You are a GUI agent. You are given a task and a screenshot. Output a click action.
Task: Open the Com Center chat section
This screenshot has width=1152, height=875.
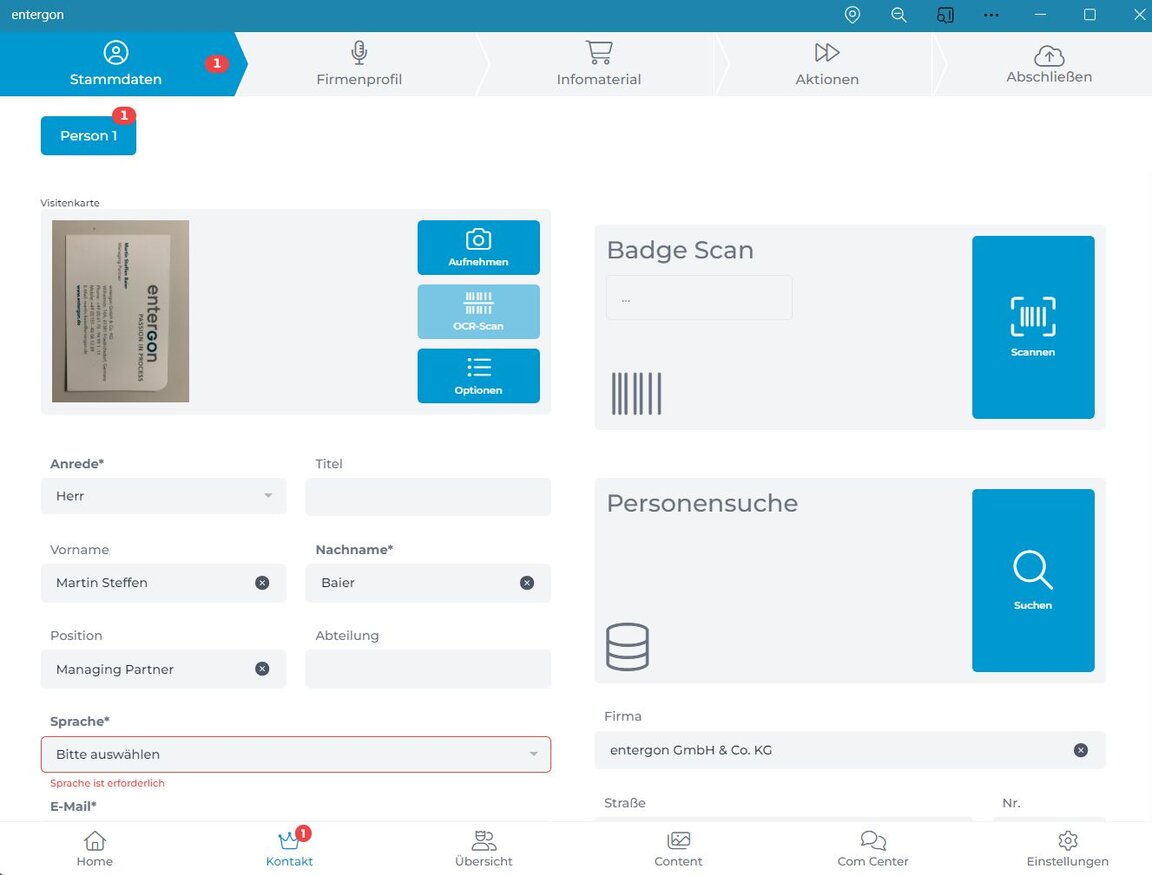tap(873, 849)
